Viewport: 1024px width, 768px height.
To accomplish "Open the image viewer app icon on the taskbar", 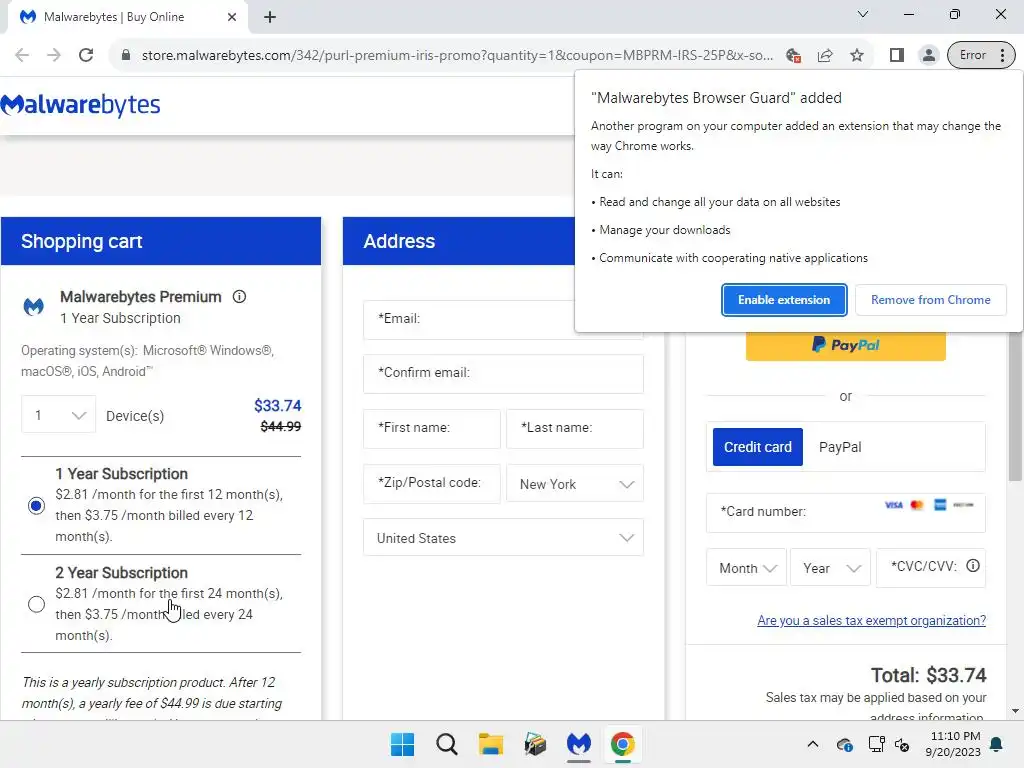I will pyautogui.click(x=535, y=744).
